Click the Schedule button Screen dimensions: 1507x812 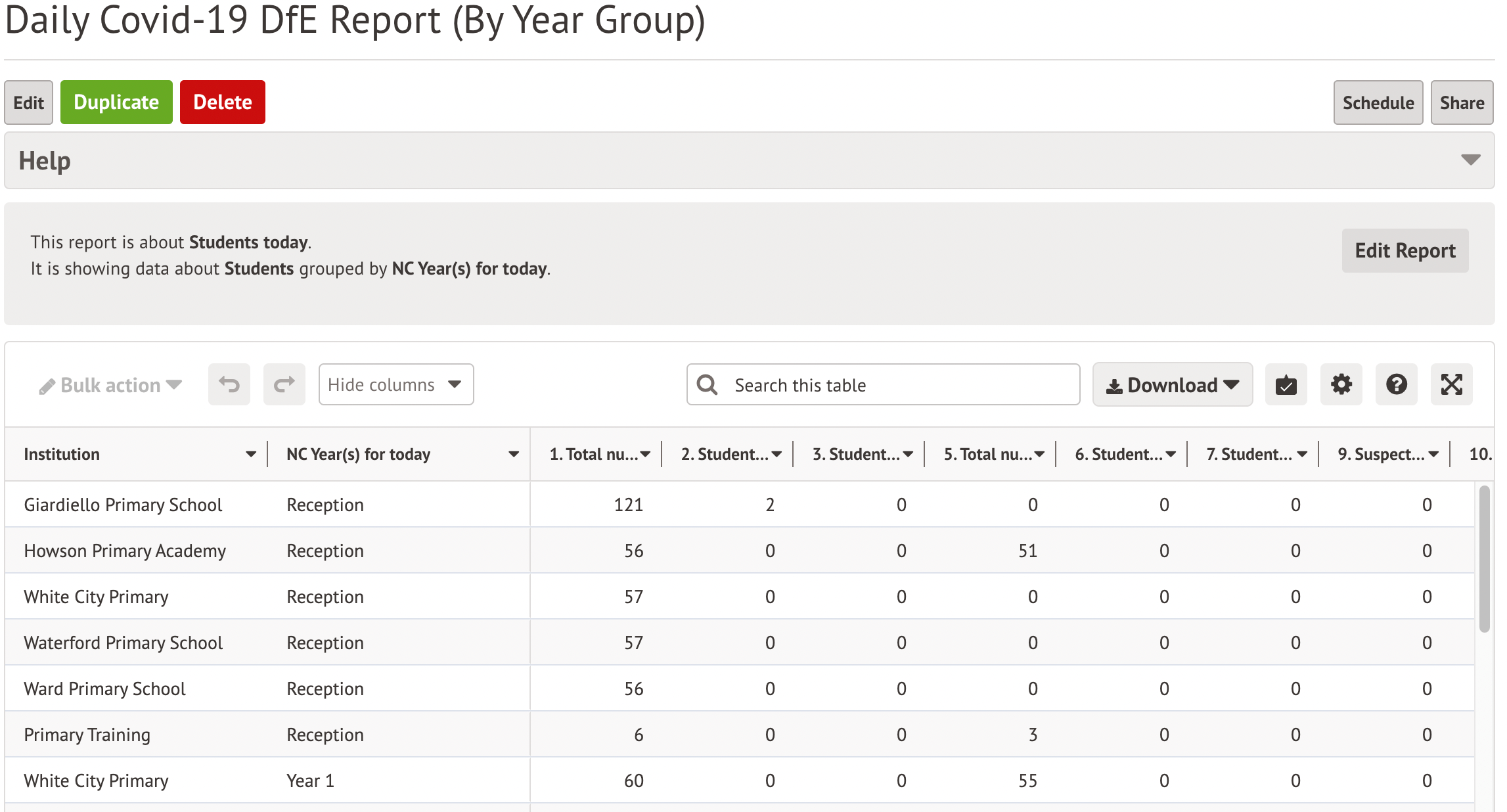click(1378, 102)
